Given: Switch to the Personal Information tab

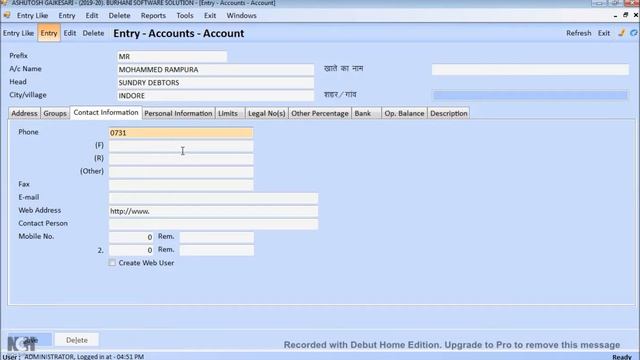Looking at the screenshot, I should pos(178,113).
